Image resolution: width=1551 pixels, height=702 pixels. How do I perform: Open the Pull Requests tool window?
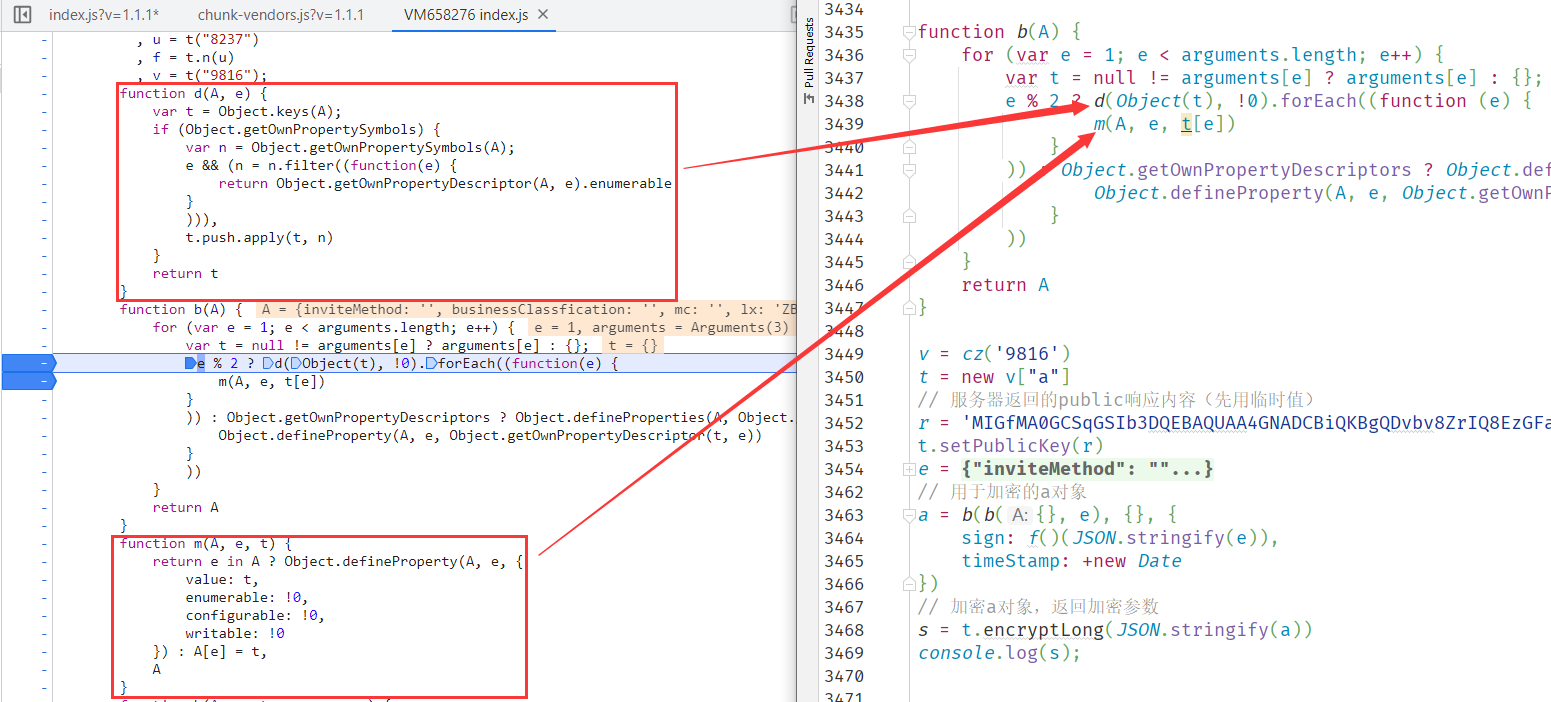(809, 62)
